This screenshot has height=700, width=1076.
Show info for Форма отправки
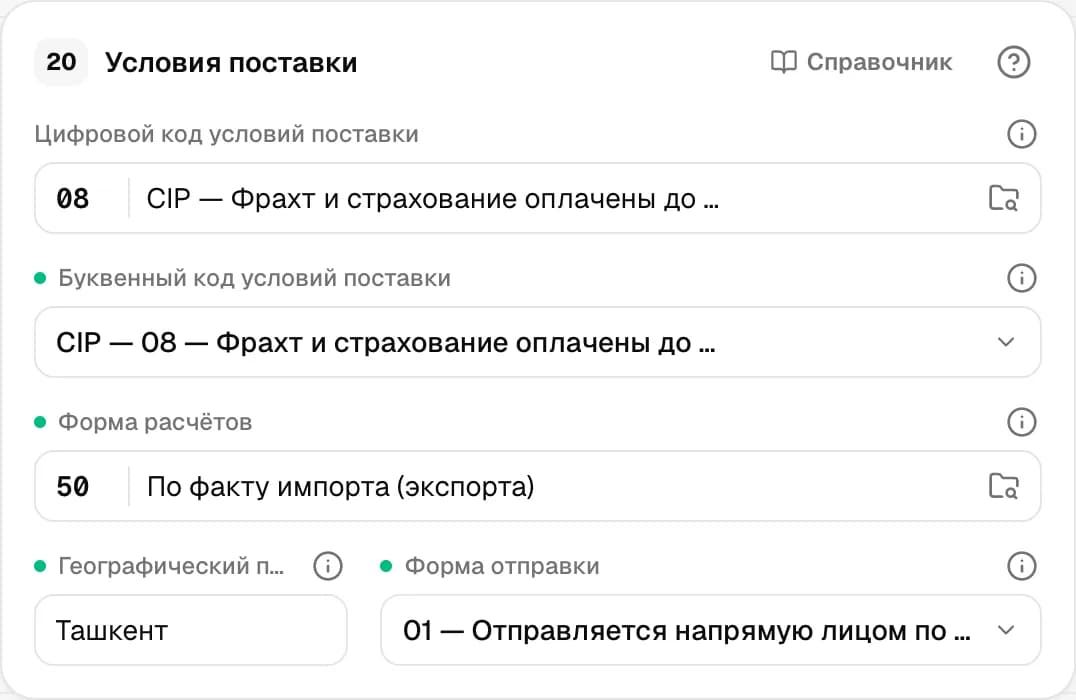coord(1021,565)
